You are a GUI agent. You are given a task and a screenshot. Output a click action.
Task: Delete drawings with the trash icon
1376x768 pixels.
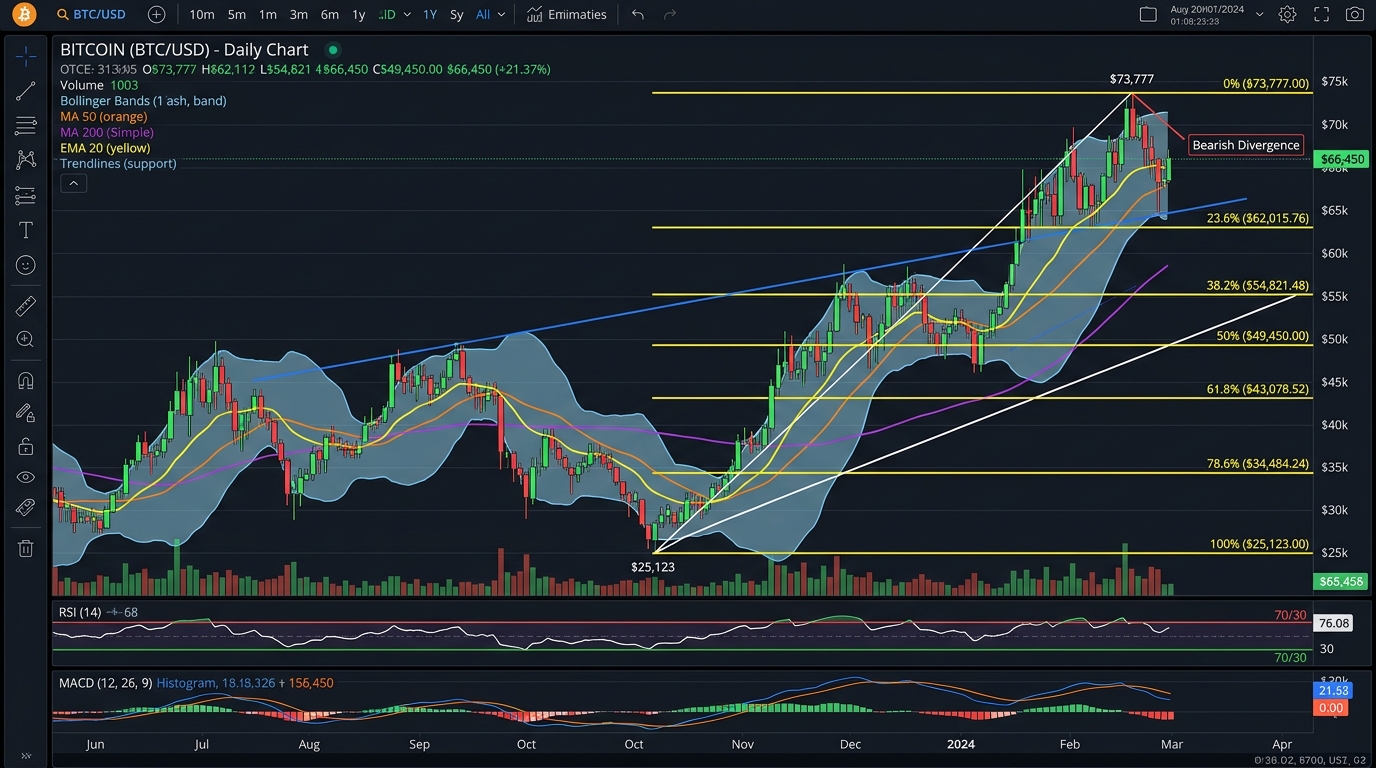(x=26, y=548)
